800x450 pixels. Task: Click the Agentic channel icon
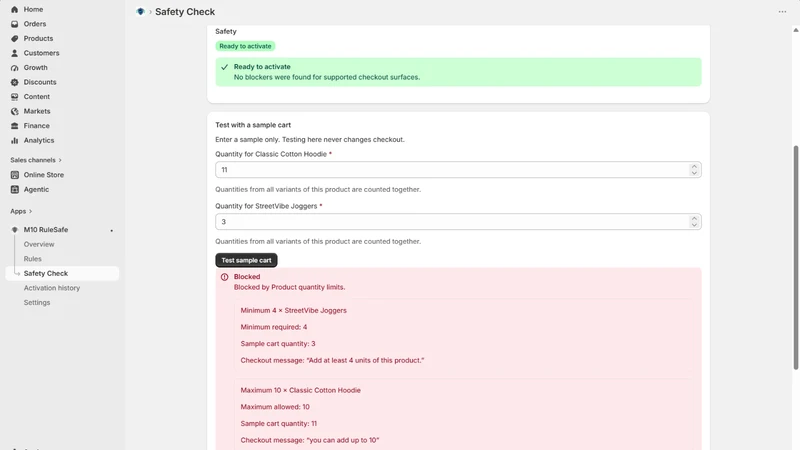(14, 189)
